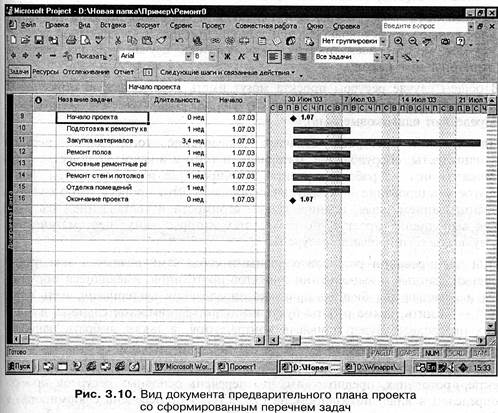Click in 'Введите вопрос' help field
Image resolution: width=498 pixels, height=413 pixels.
pos(425,26)
